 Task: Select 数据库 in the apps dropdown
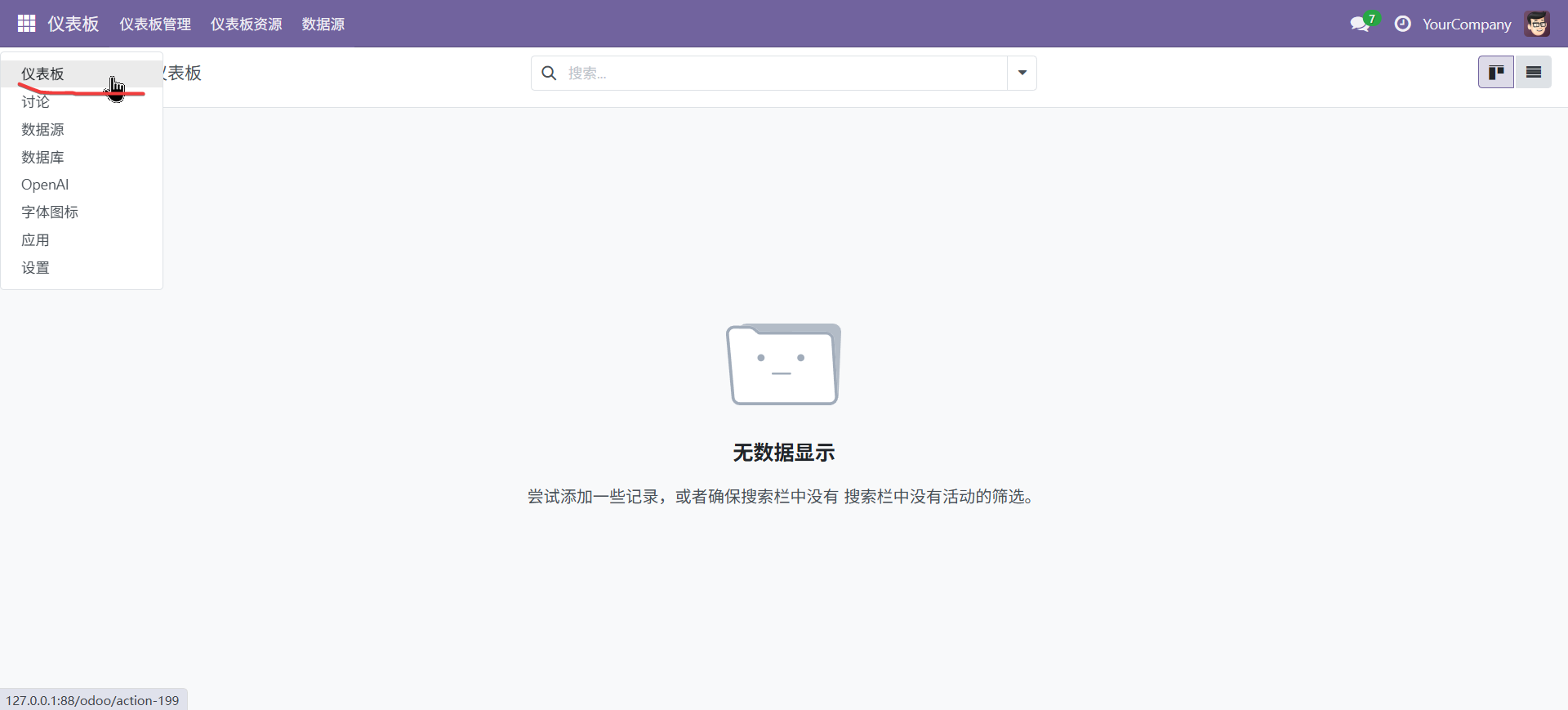42,157
